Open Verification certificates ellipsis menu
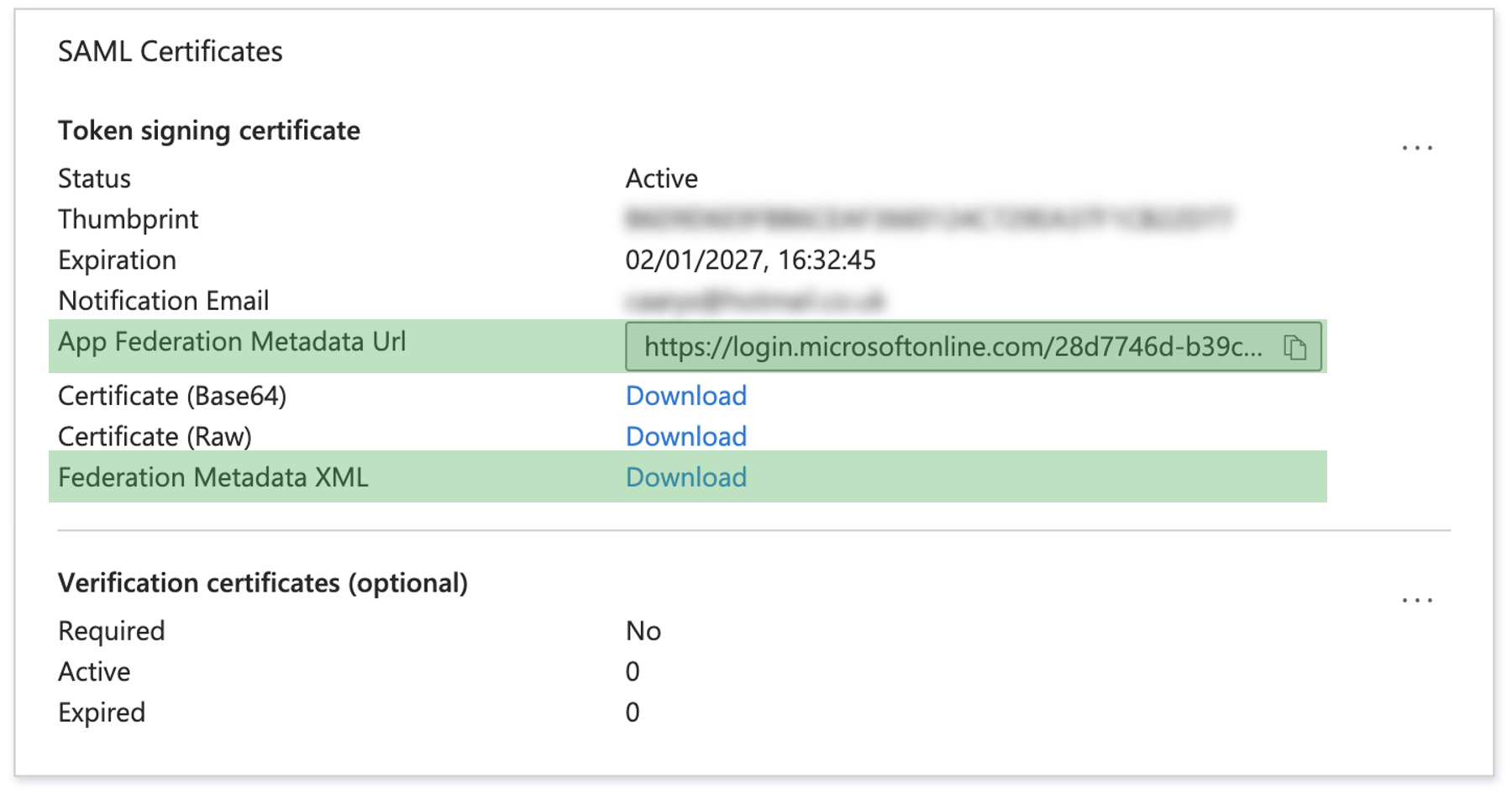Viewport: 1512px width, 800px height. pos(1416,601)
